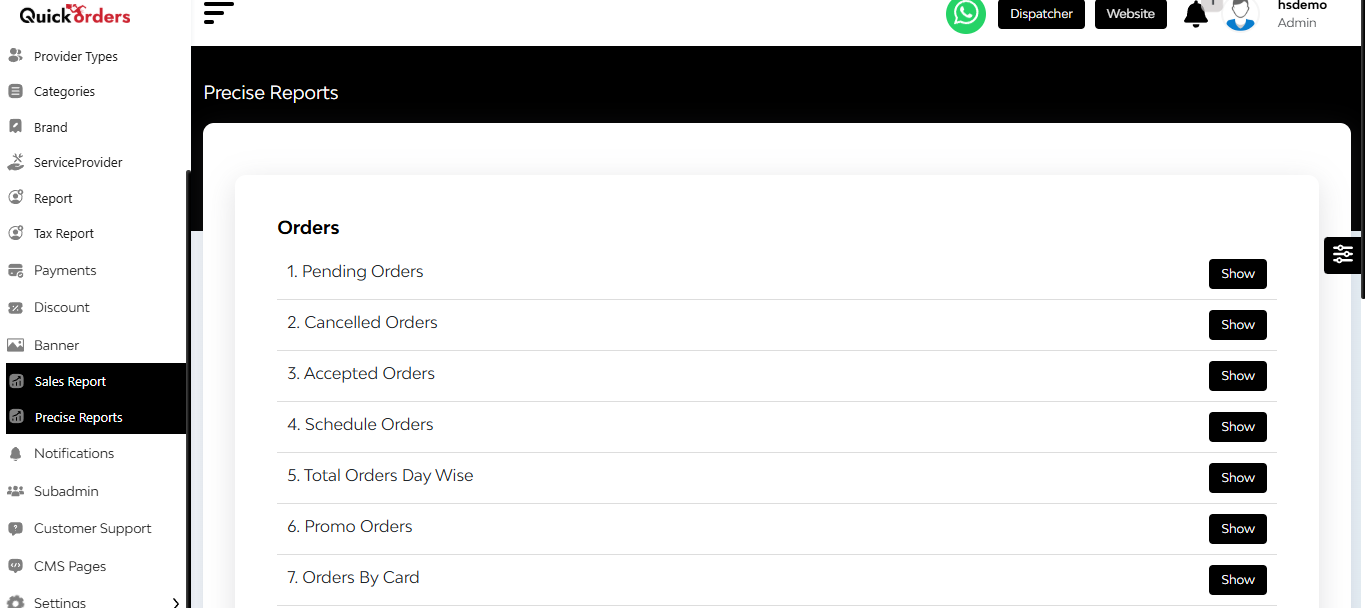Screen dimensions: 1365x608
Task: Open the Sales Report menu item
Action: (70, 381)
